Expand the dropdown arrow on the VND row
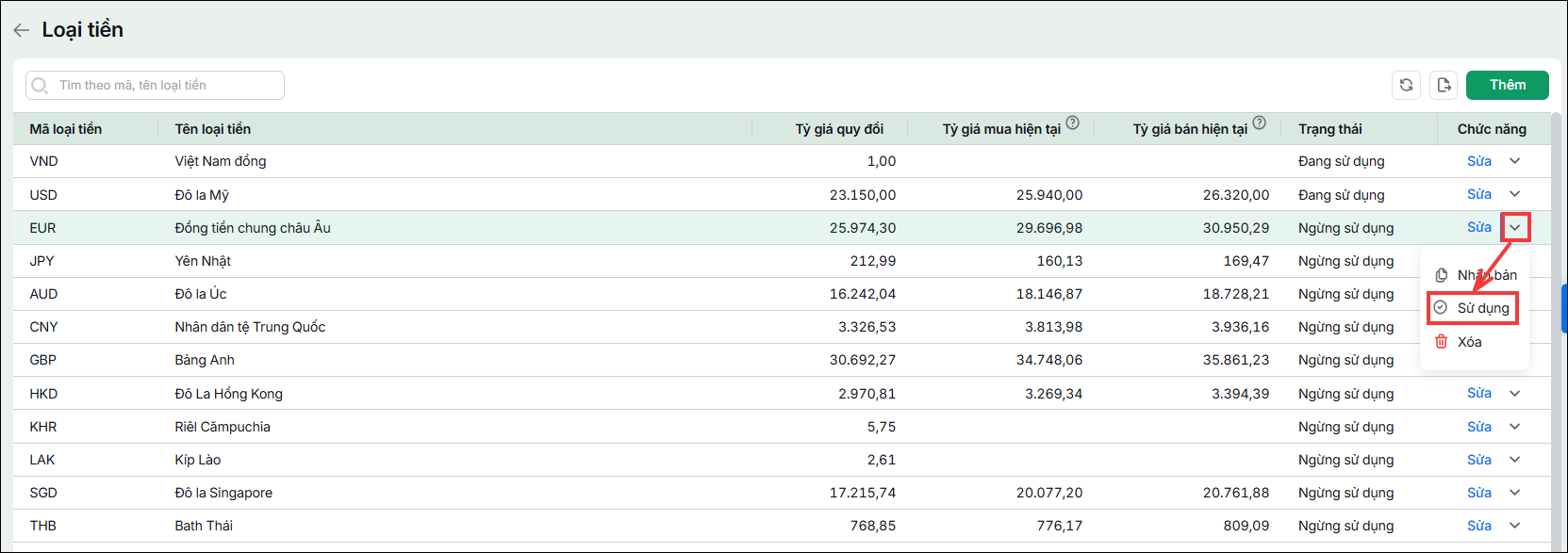This screenshot has height=553, width=1568. (x=1515, y=161)
